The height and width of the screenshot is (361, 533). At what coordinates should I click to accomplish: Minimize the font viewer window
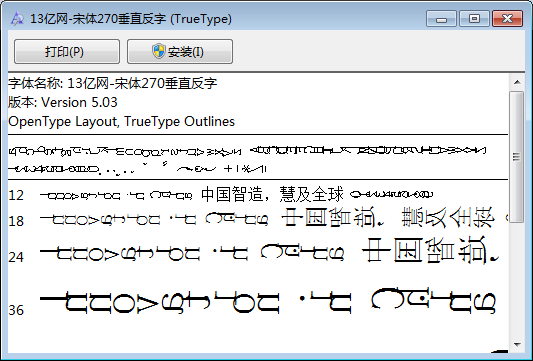[x=441, y=18]
